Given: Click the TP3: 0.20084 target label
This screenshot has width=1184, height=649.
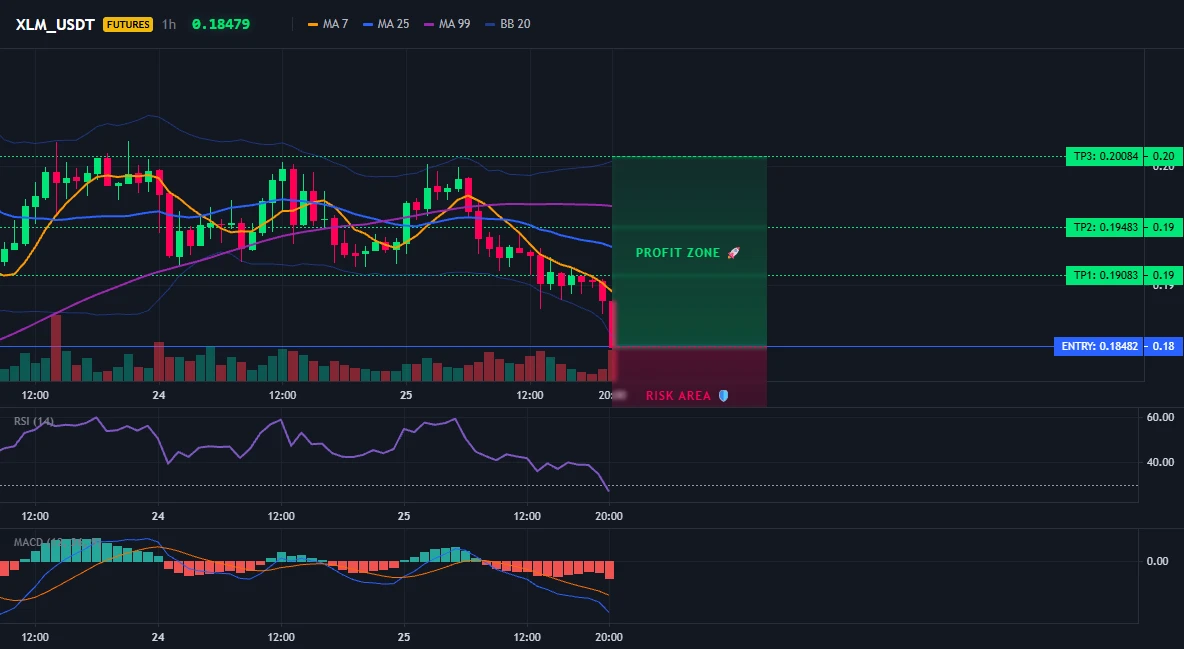Looking at the screenshot, I should point(1105,156).
